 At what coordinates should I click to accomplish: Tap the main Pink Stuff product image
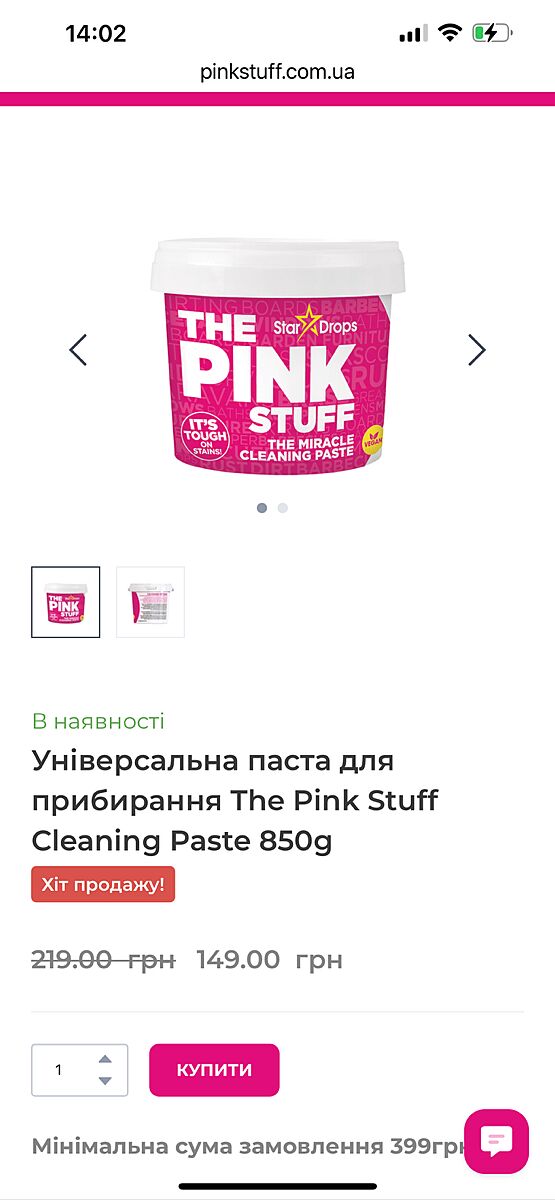(277, 355)
